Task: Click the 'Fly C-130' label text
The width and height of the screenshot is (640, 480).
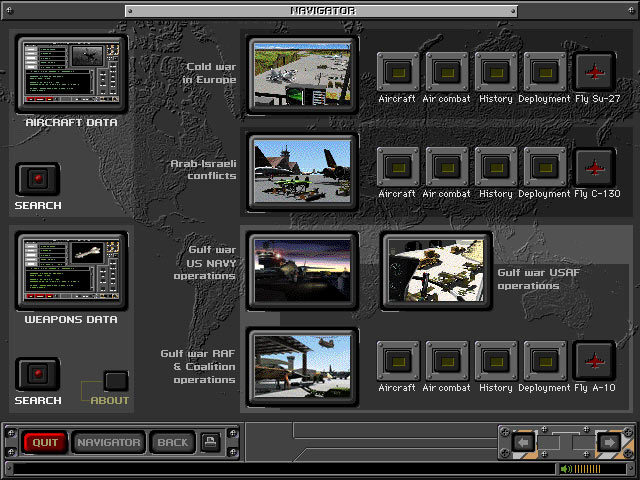Action: pyautogui.click(x=598, y=194)
